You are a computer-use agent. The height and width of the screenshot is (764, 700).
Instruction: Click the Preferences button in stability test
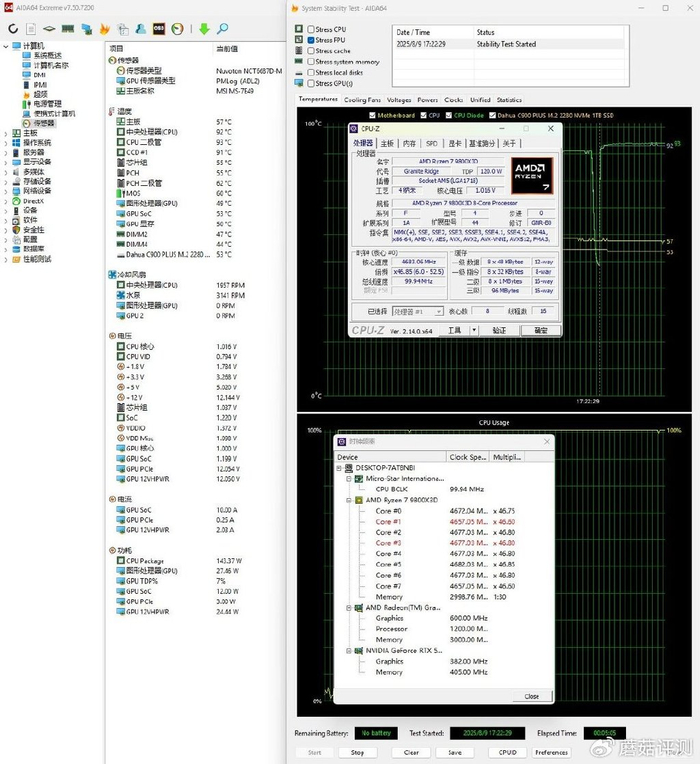pos(551,752)
